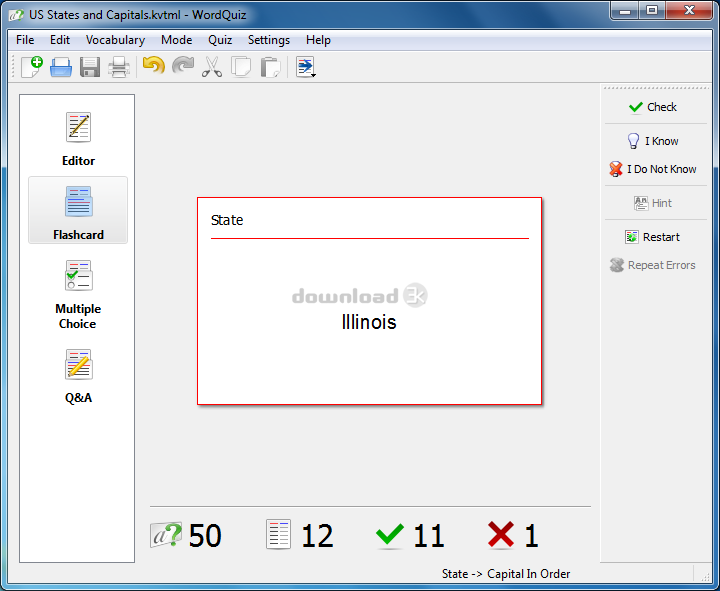Maximize the WordQuiz window
This screenshot has width=720, height=591.
click(652, 10)
